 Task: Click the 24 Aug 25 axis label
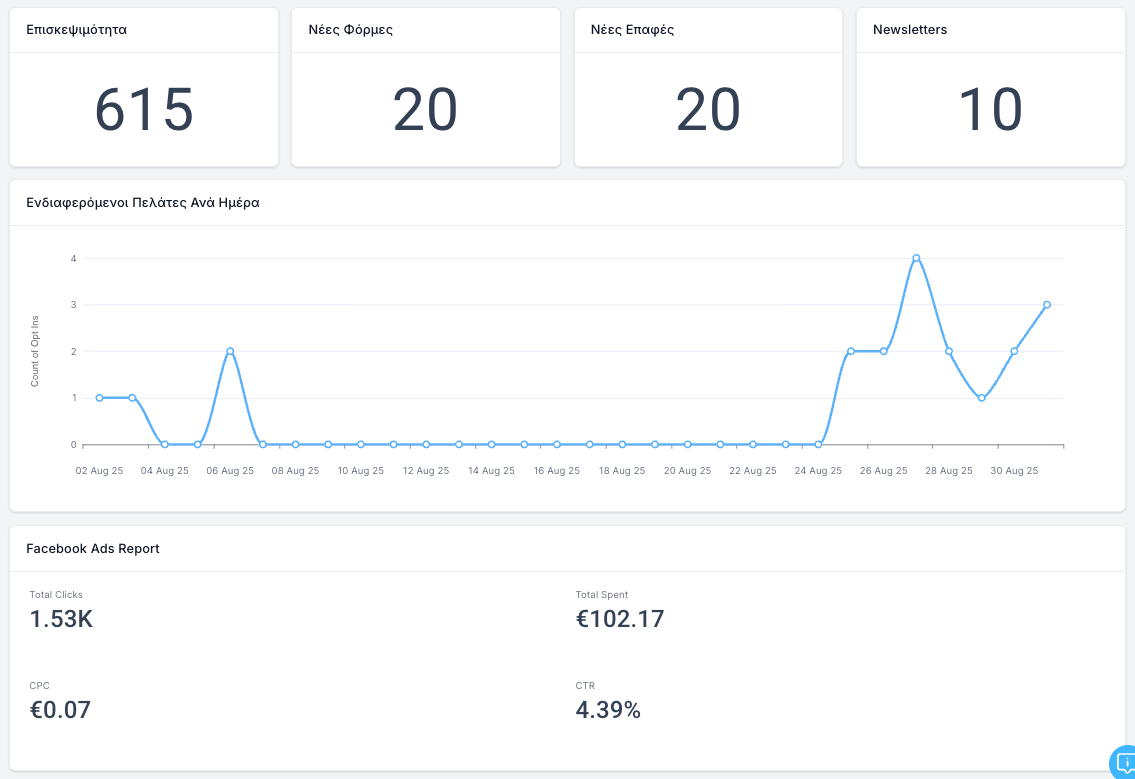click(818, 470)
